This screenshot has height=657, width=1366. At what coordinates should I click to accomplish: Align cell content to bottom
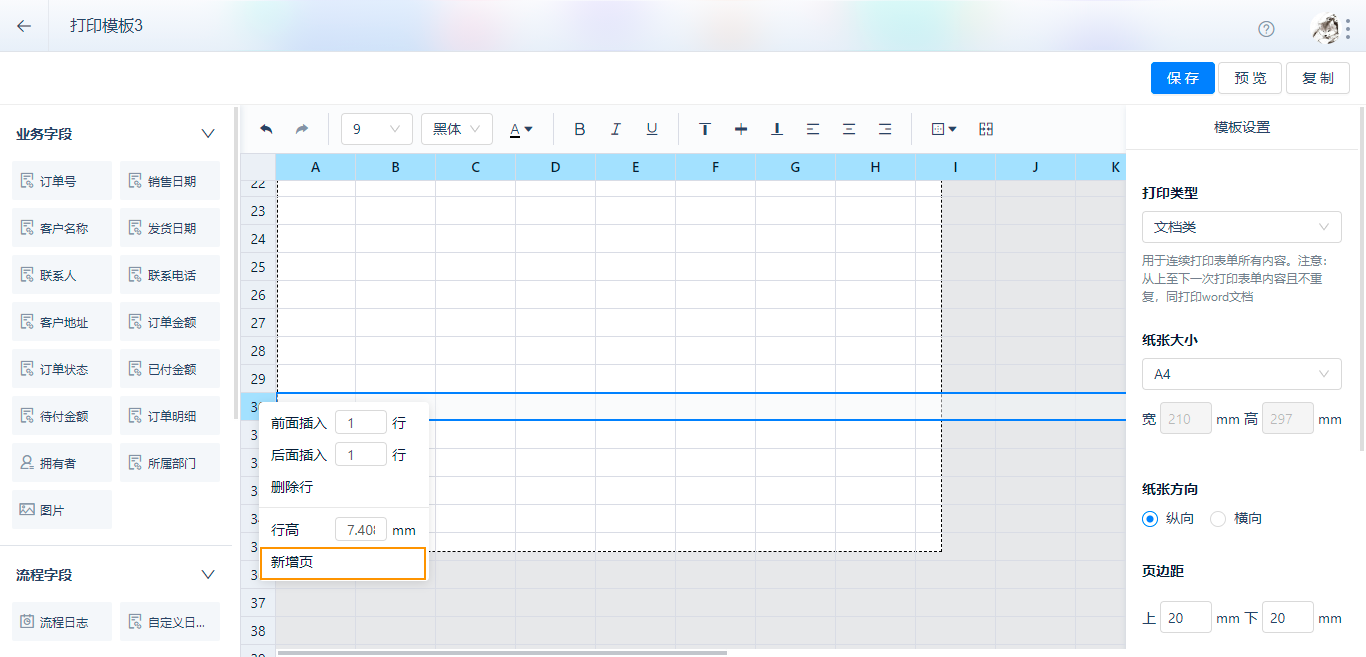coord(777,129)
